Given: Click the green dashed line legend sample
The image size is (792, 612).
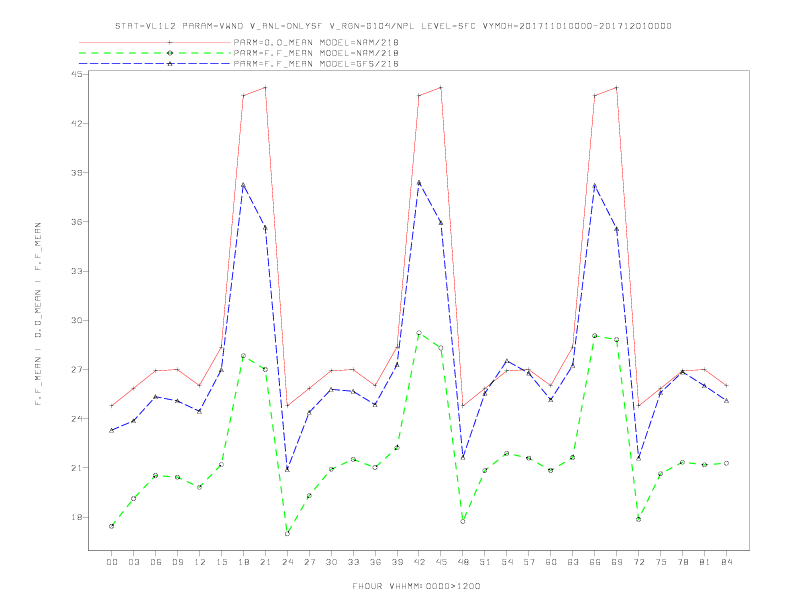Looking at the screenshot, I should (155, 53).
